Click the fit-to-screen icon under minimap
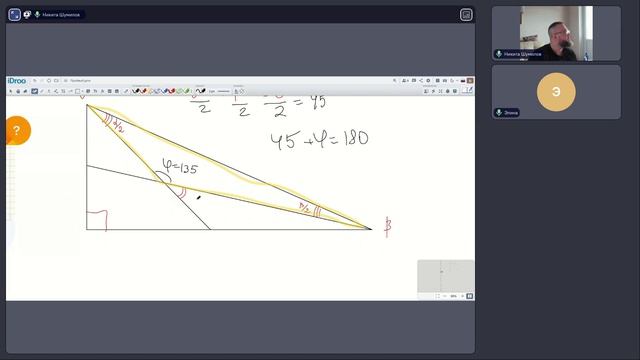Image resolution: width=640 pixels, height=360 pixels. click(437, 296)
